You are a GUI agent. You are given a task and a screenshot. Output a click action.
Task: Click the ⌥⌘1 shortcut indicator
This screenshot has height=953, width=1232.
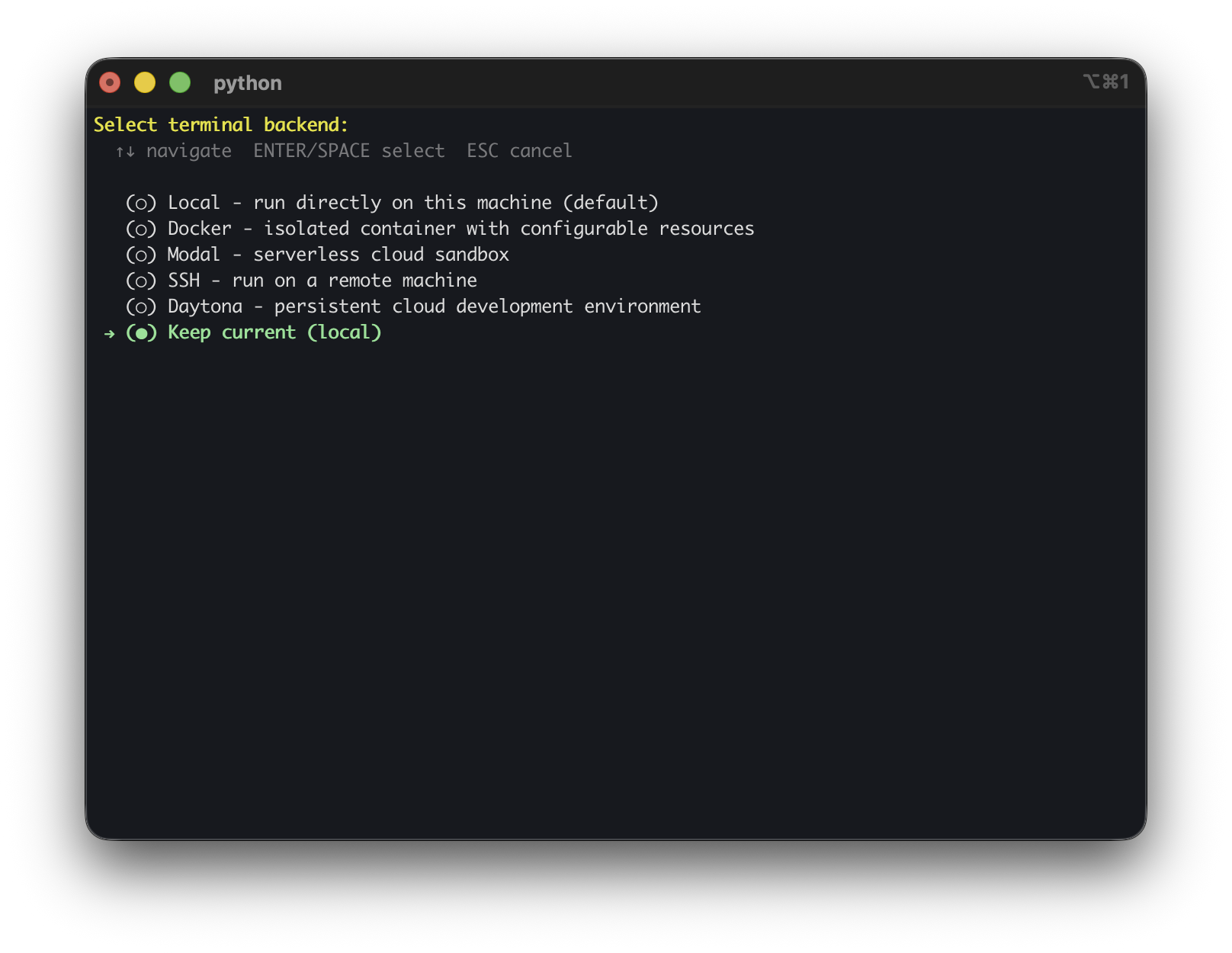(1105, 82)
